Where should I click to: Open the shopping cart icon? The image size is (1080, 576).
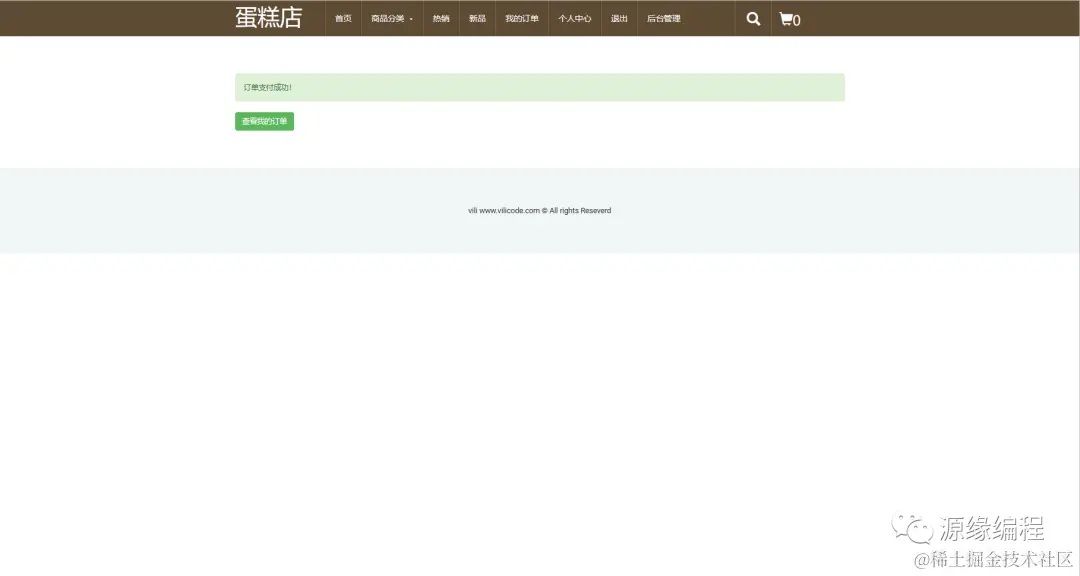[789, 19]
